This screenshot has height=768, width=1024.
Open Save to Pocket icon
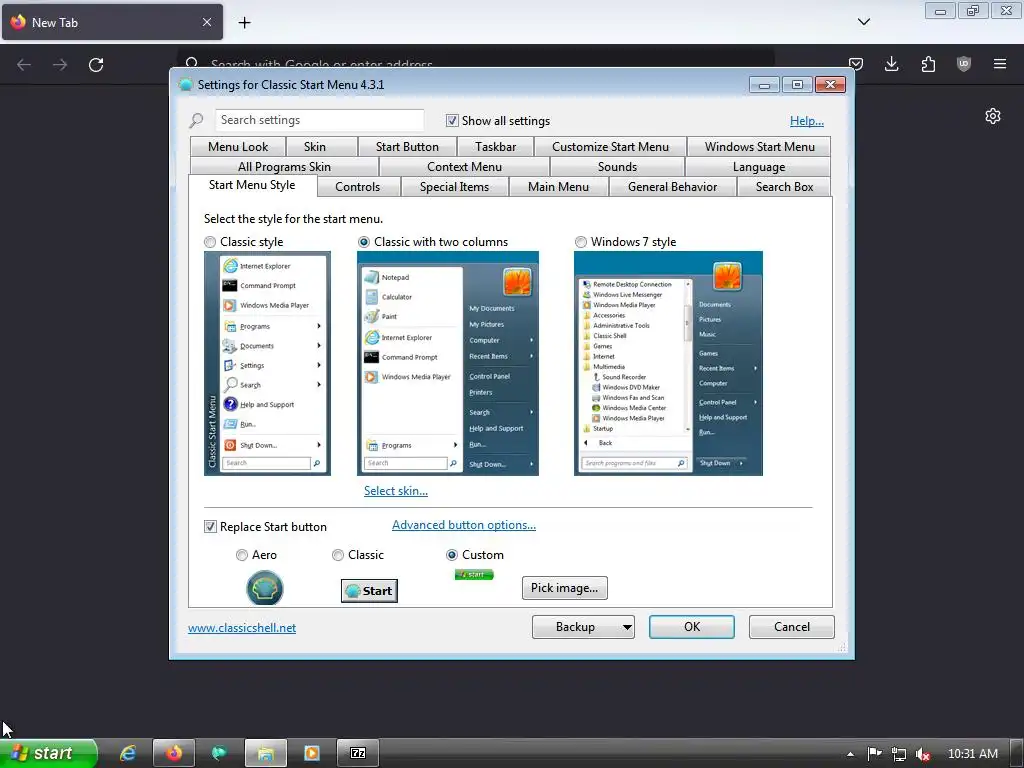pos(856,64)
